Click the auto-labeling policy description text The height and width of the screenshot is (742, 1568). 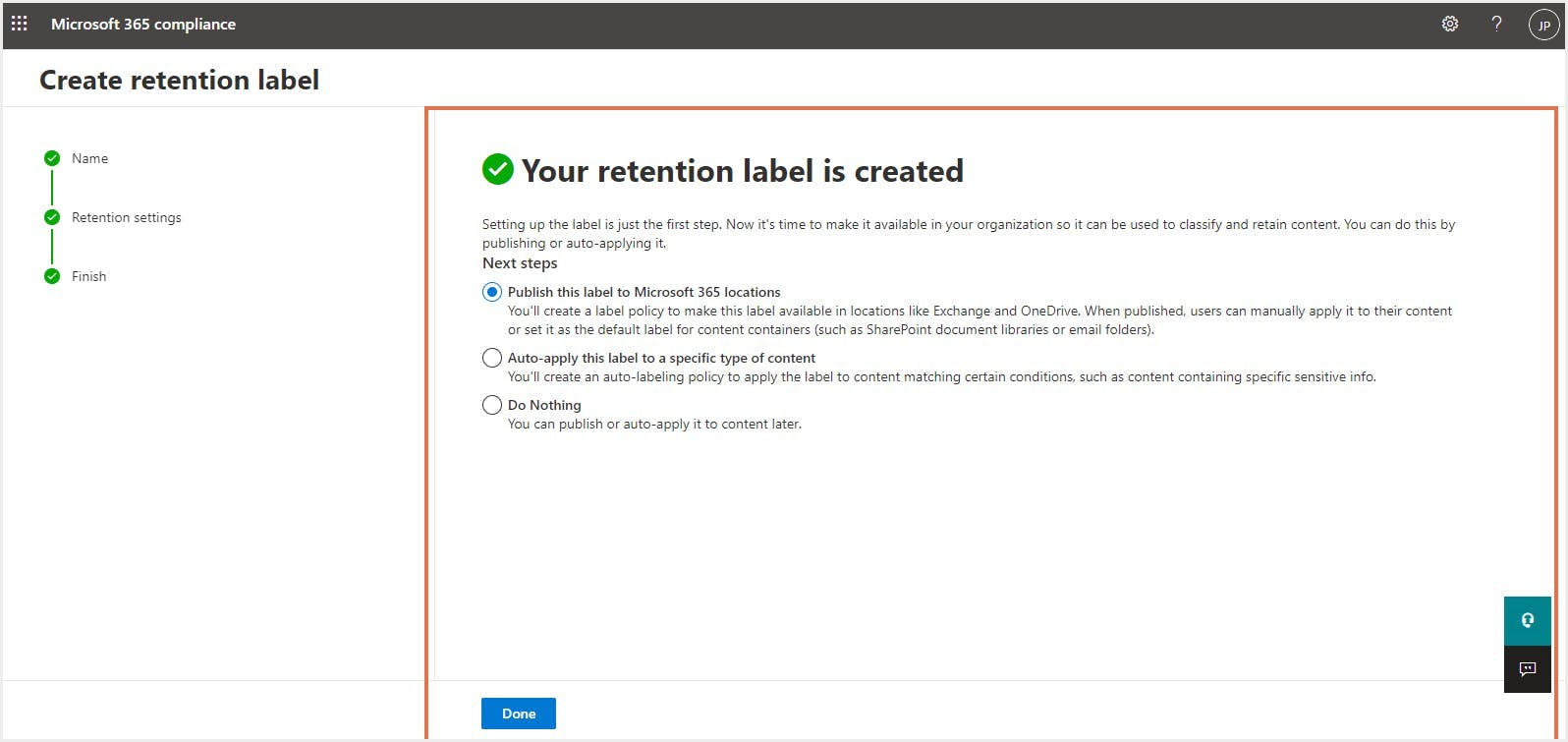tap(941, 376)
